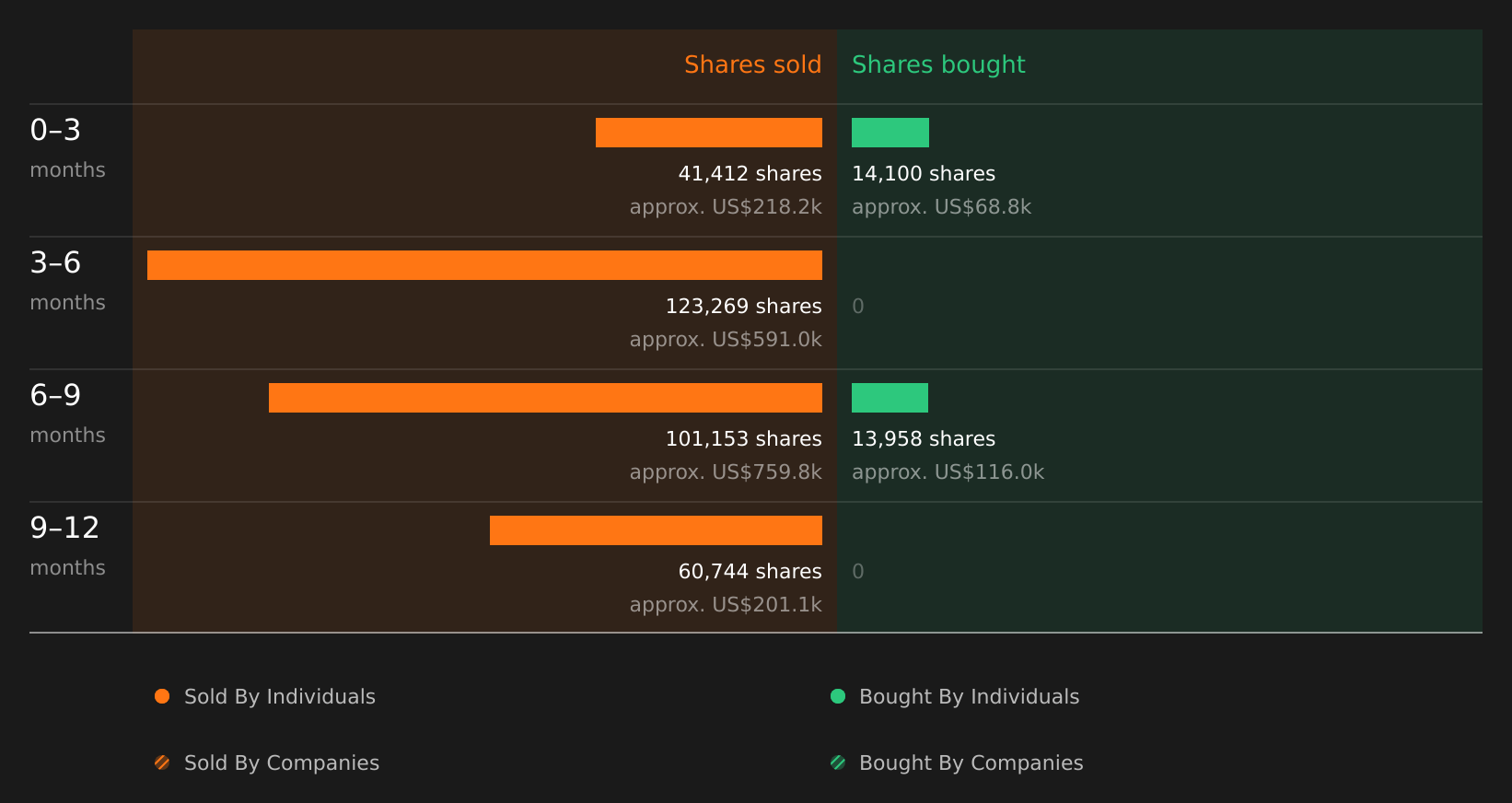Select the approx. US$759.8k amount
This screenshot has width=1512, height=803.
coord(726,472)
